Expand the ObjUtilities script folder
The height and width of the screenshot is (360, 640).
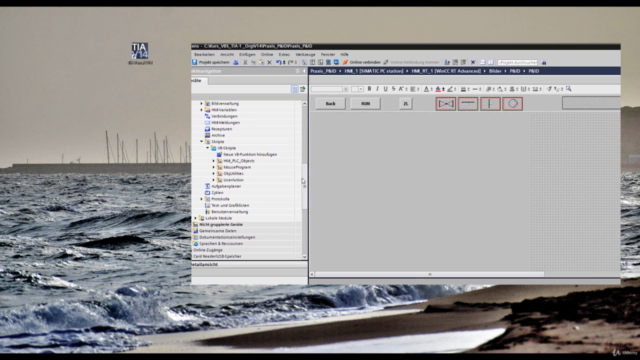[213, 173]
